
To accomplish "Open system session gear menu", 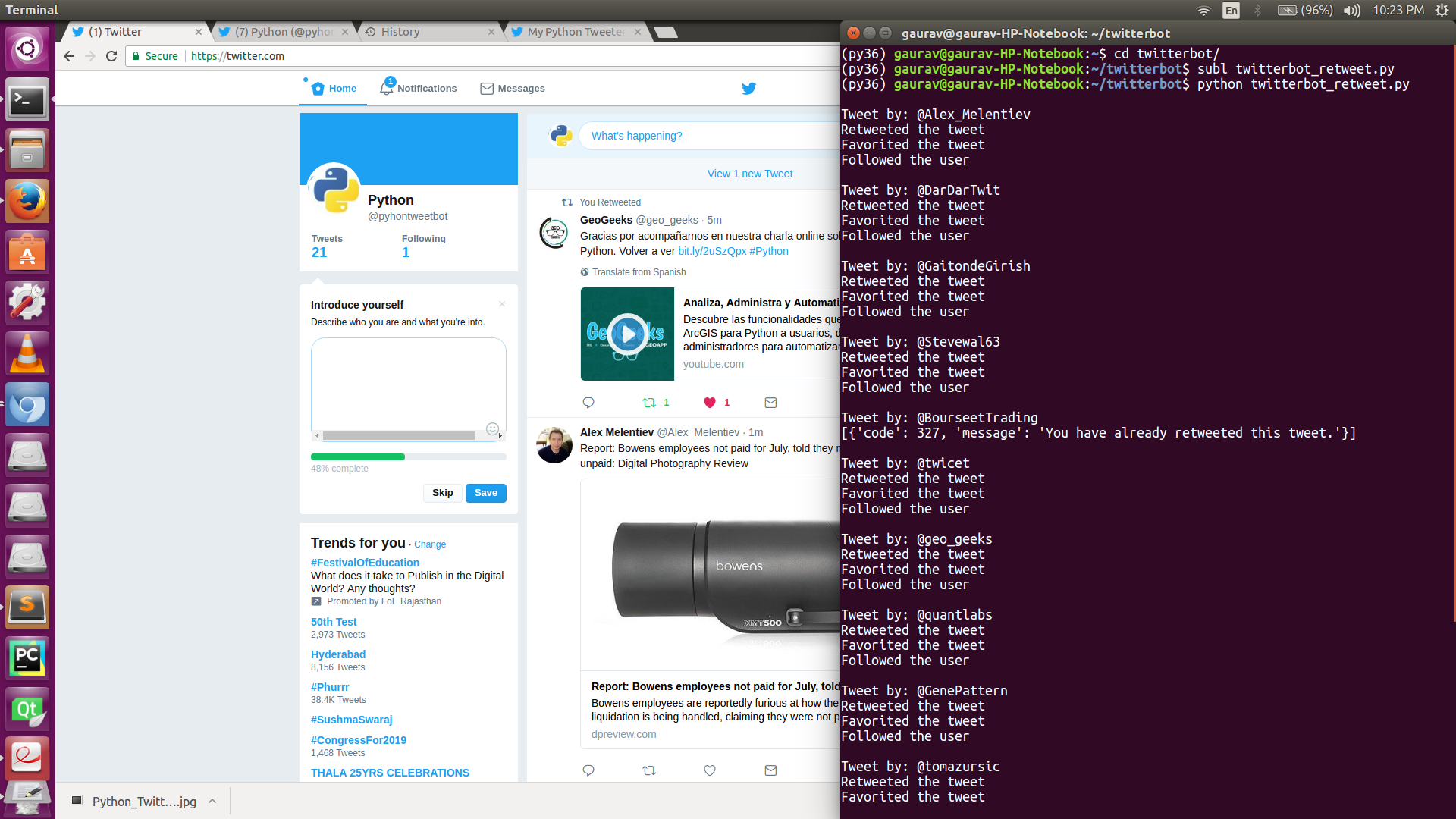I will pyautogui.click(x=1442, y=10).
